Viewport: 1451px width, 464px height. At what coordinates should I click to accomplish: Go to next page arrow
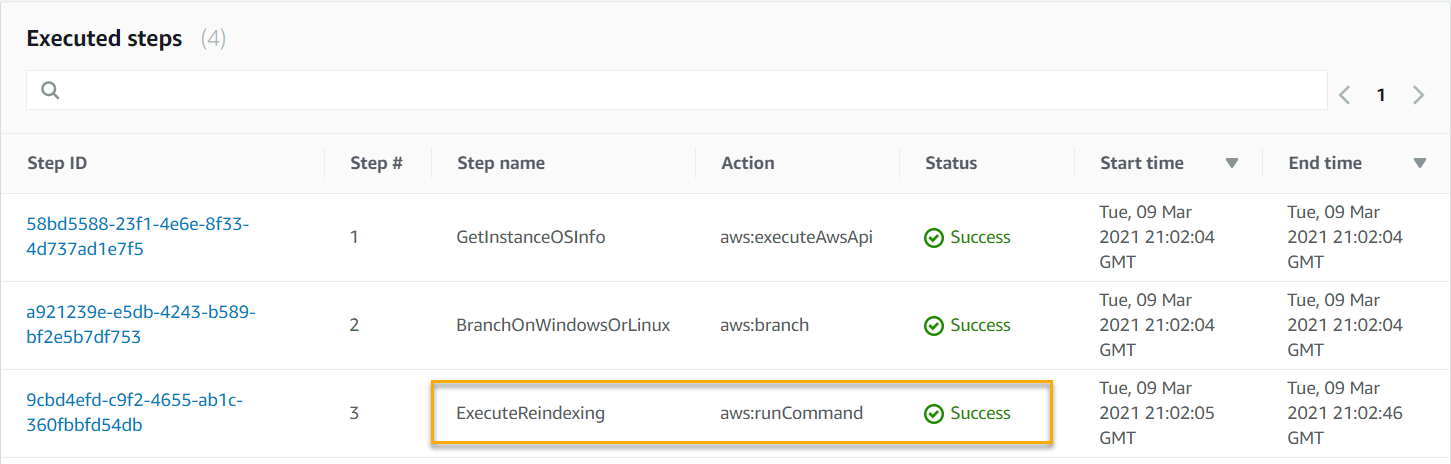click(x=1418, y=95)
